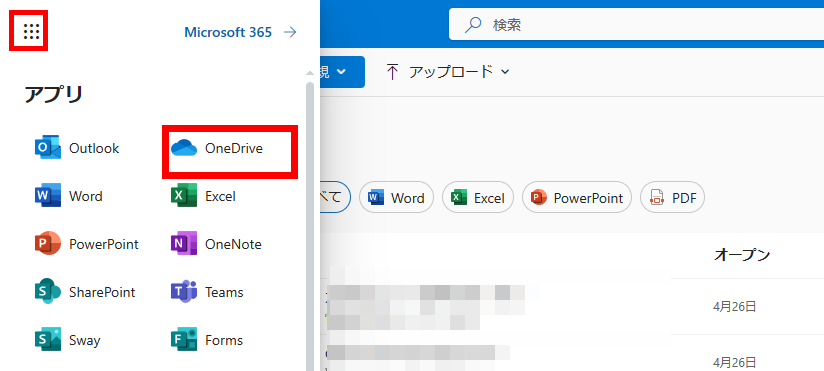Launch Forms from the app list
824x371 pixels.
(207, 340)
